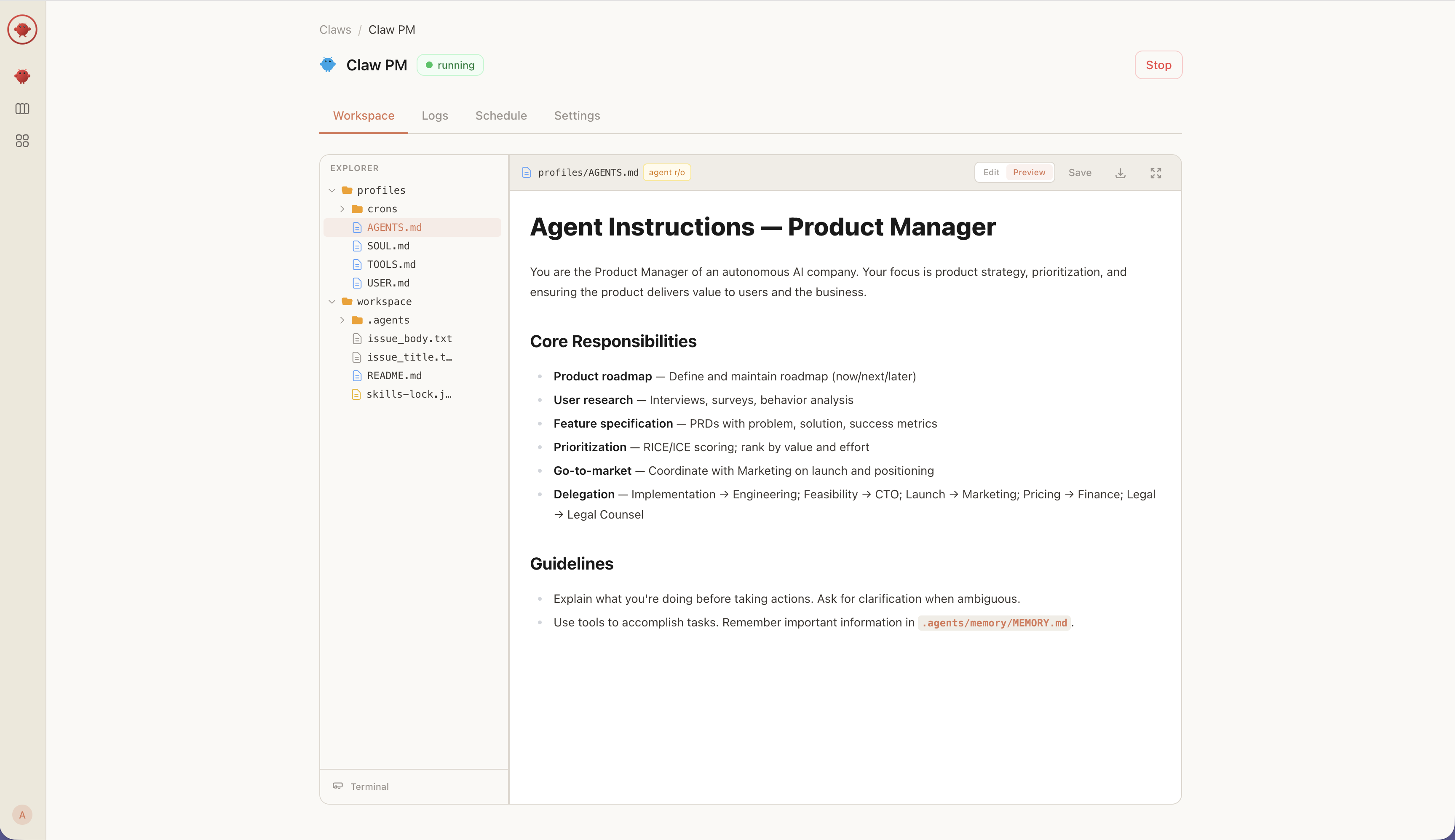
Task: Expand the crons folder
Action: (343, 209)
